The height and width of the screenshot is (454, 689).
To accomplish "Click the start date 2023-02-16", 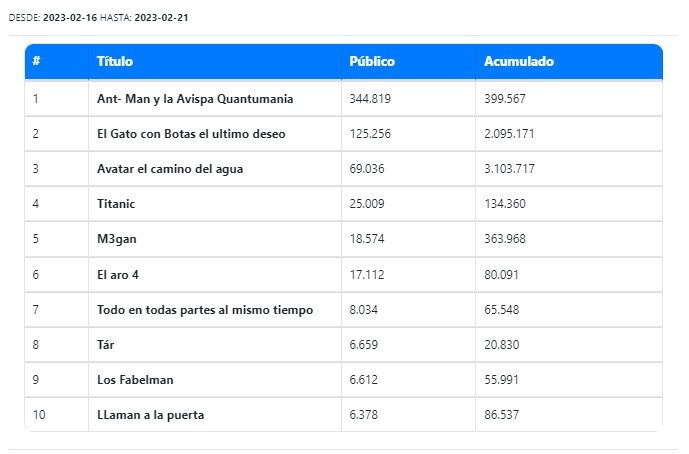I will (69, 19).
